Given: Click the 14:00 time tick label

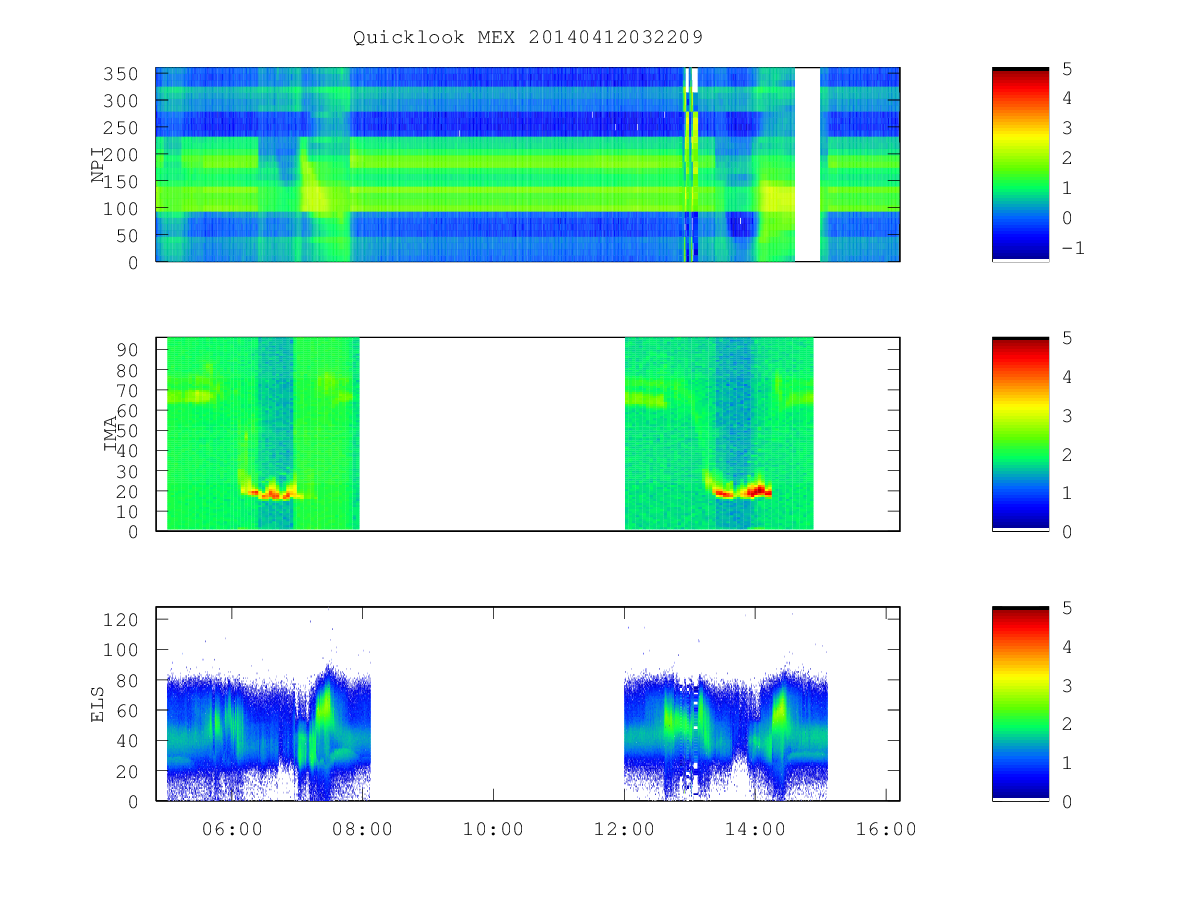Looking at the screenshot, I should click(x=756, y=828).
